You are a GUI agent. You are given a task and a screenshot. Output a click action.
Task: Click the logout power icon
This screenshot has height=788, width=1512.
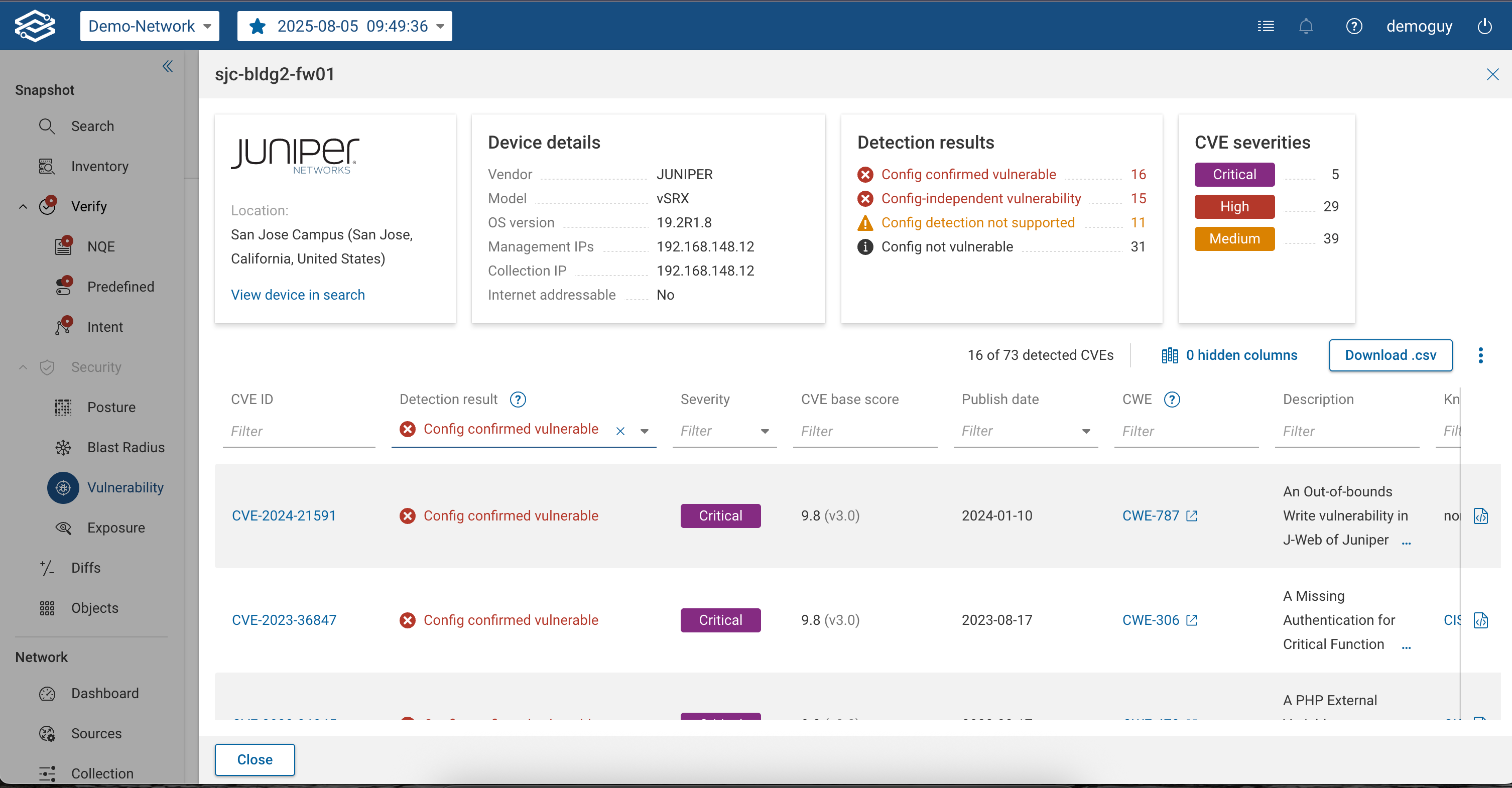(x=1484, y=27)
